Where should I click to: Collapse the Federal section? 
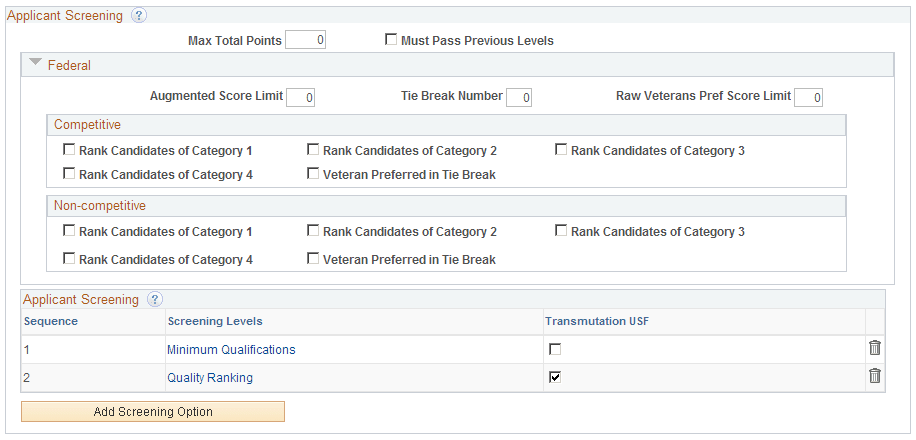[36, 64]
